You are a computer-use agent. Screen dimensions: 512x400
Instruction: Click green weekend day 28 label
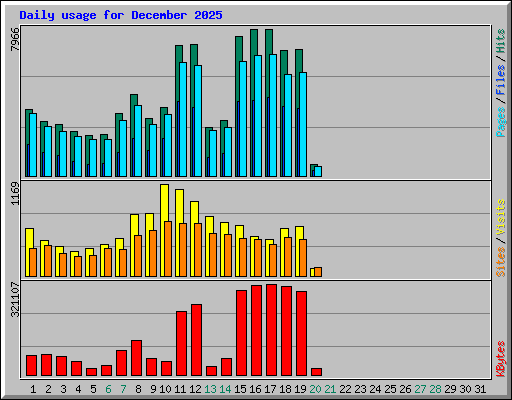pyautogui.click(x=435, y=389)
